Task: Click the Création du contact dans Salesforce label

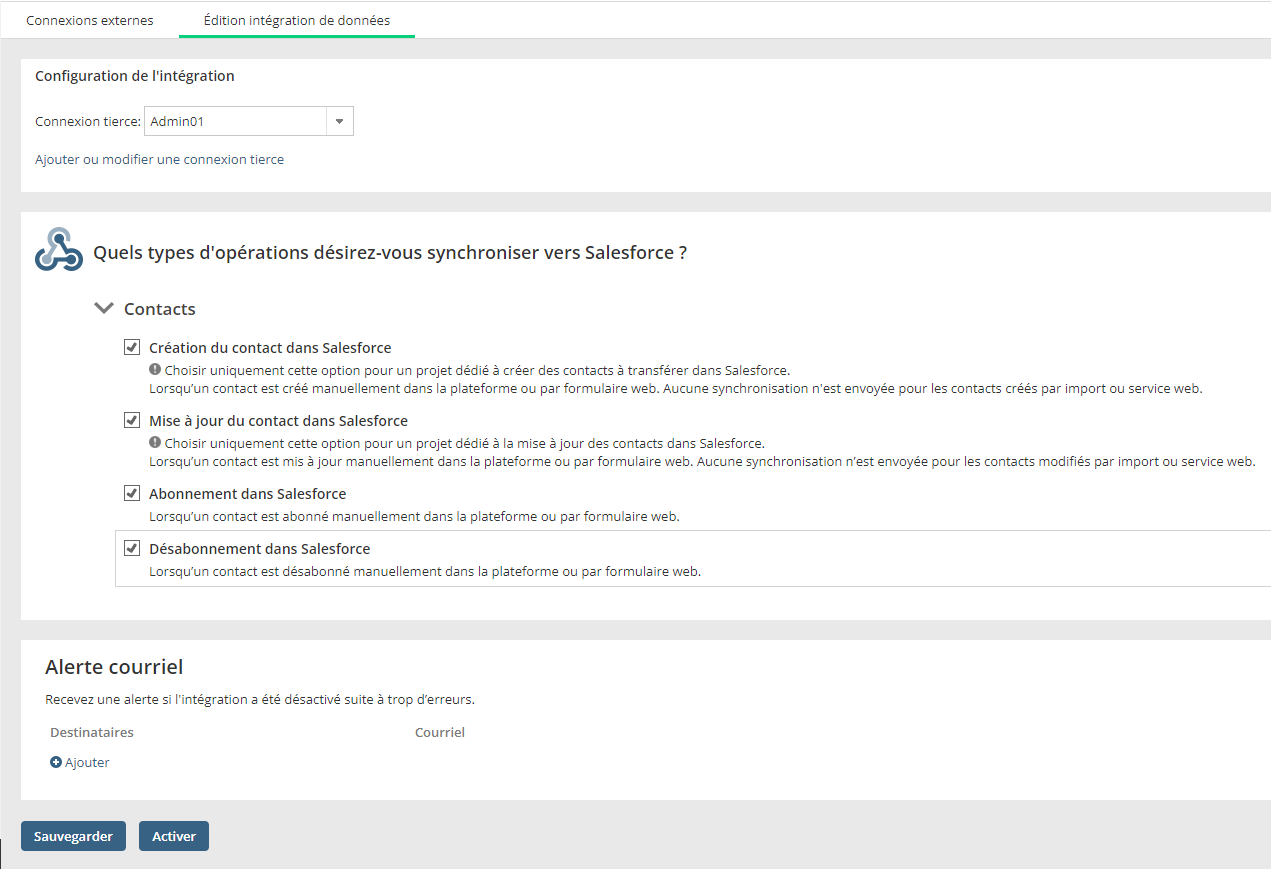Action: click(270, 348)
